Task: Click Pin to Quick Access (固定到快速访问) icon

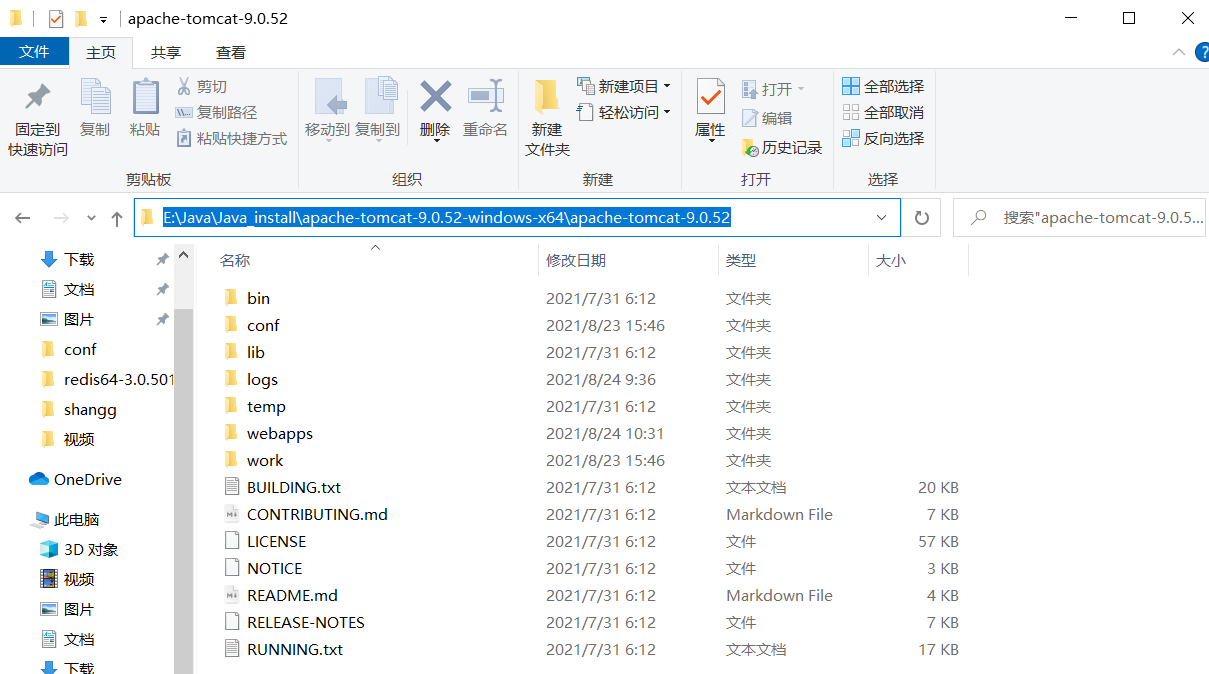Action: (x=37, y=98)
